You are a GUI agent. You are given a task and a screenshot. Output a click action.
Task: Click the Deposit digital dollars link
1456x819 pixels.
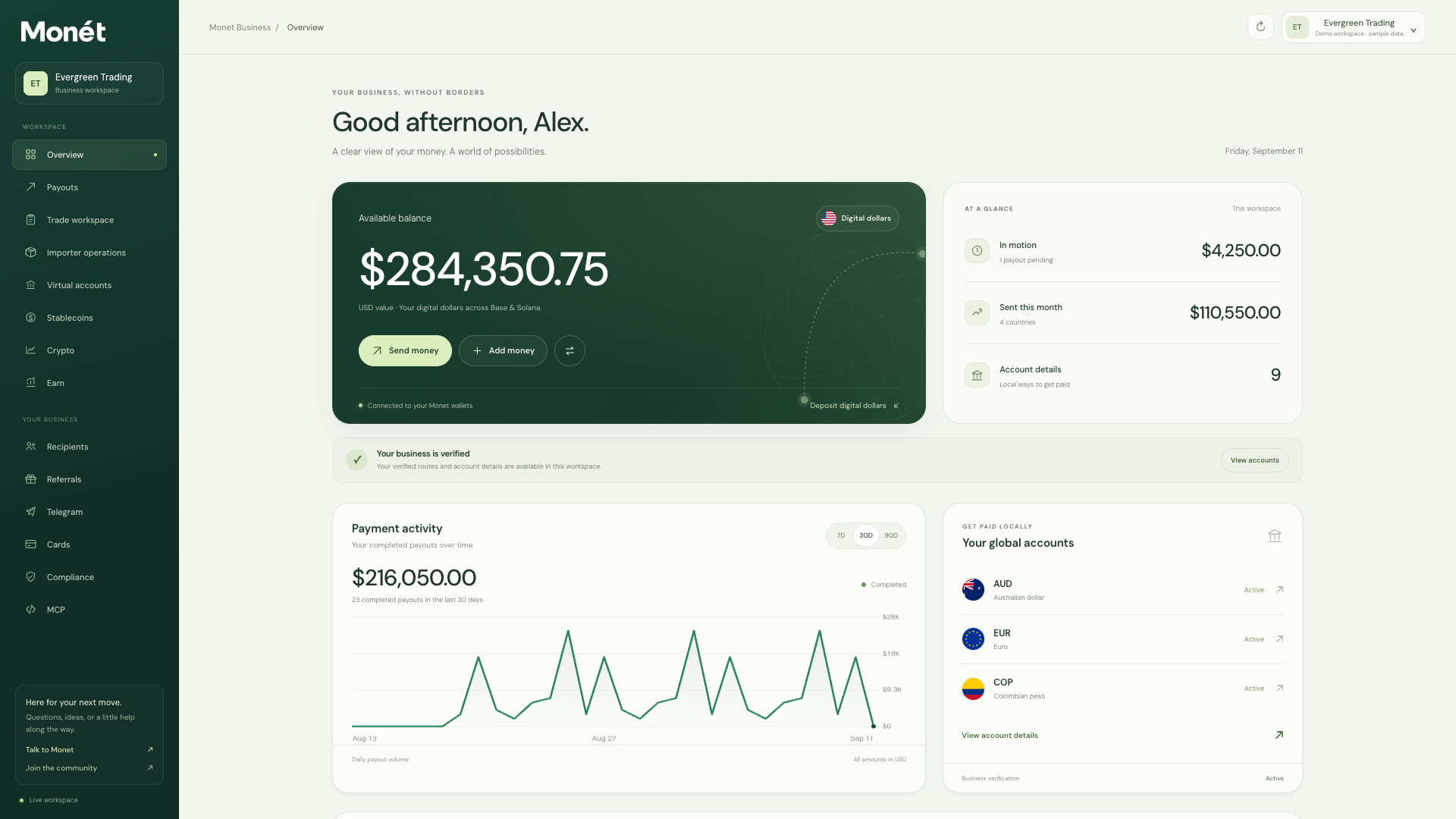(x=854, y=406)
